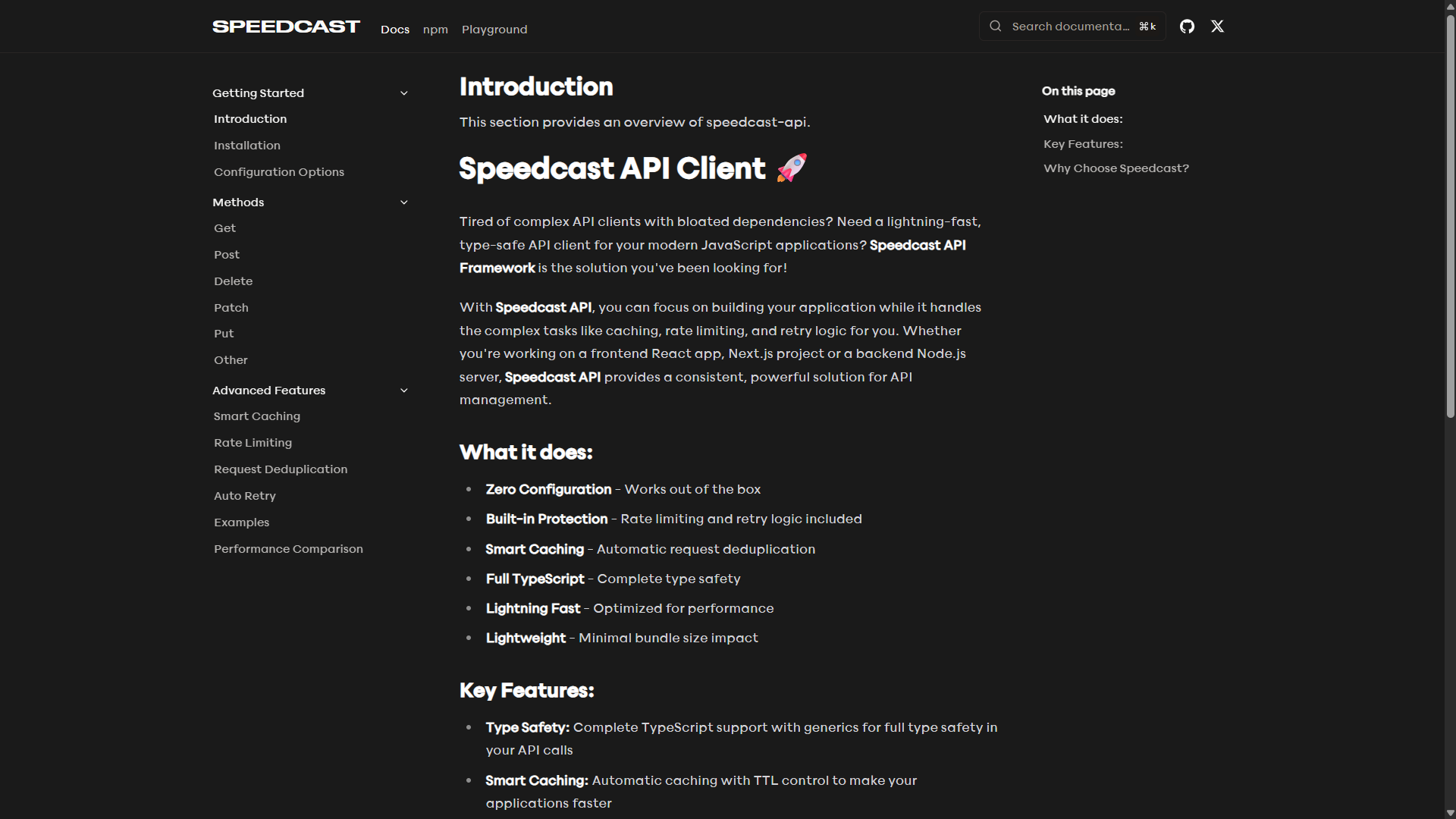Select the Docs tab

pos(395,30)
